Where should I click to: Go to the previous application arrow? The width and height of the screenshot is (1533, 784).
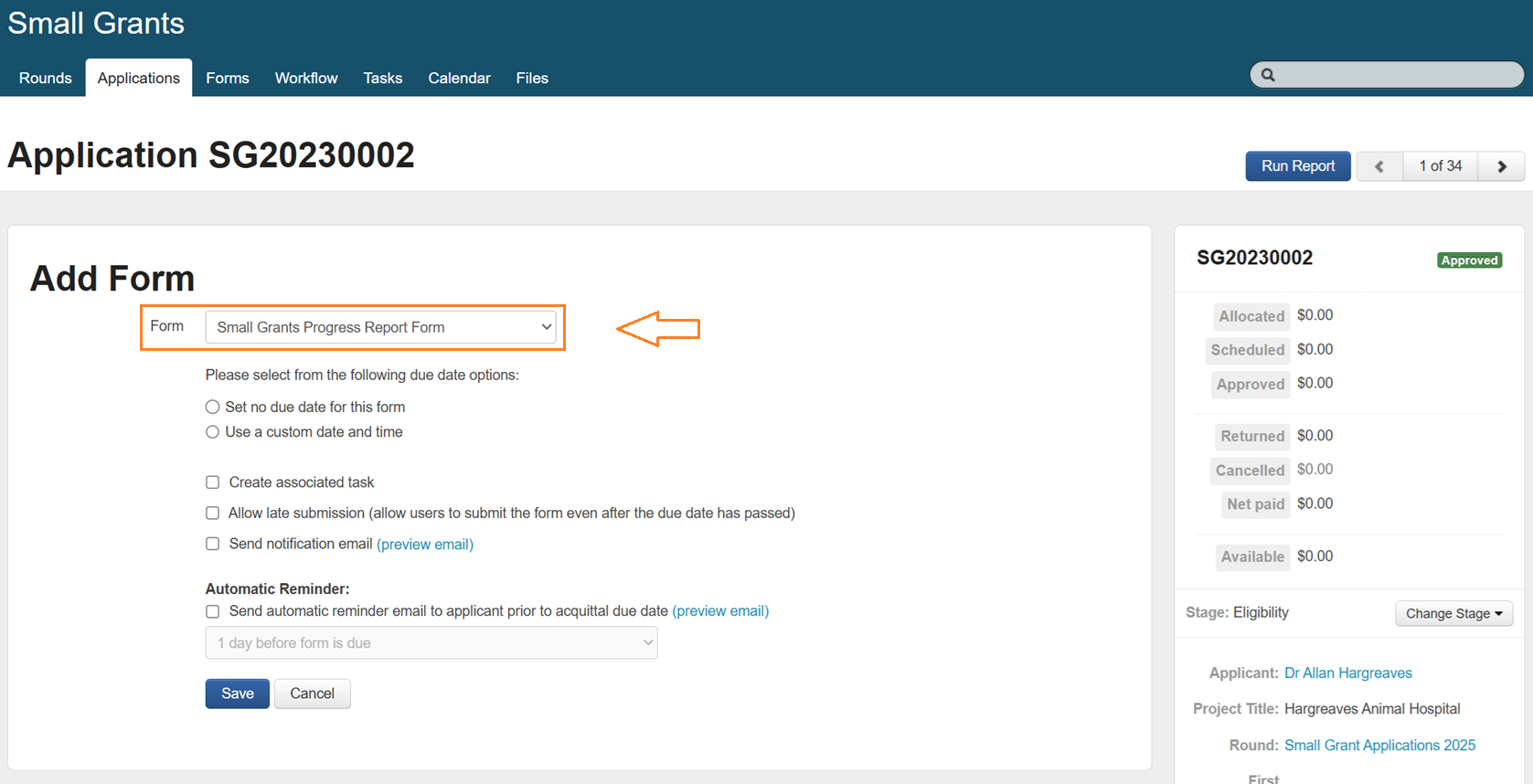[1379, 166]
